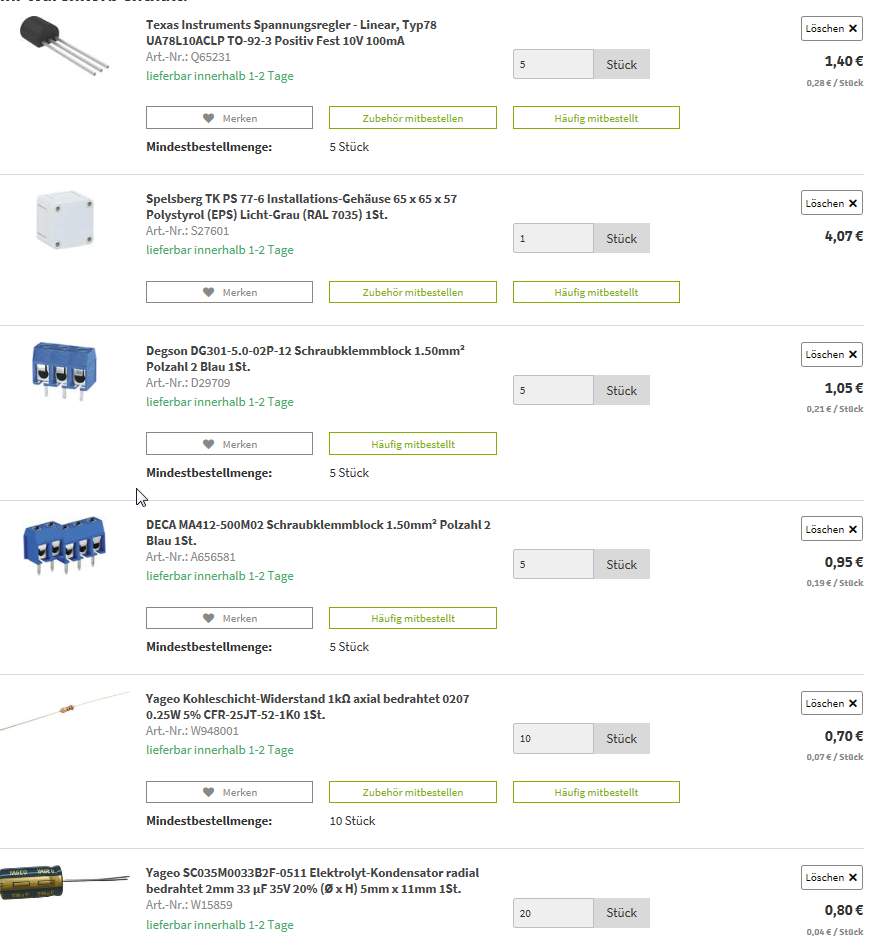Delete the Degson screw terminal block
The width and height of the screenshot is (895, 945).
832,355
